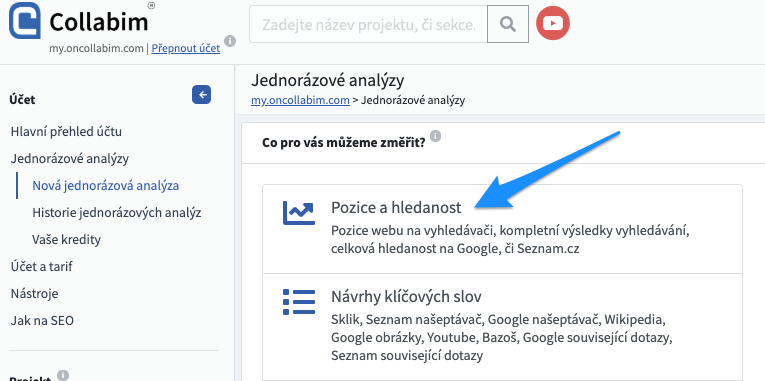Click the Co pro vás můžeme změřit? heading
This screenshot has height=381, width=765.
click(x=343, y=143)
